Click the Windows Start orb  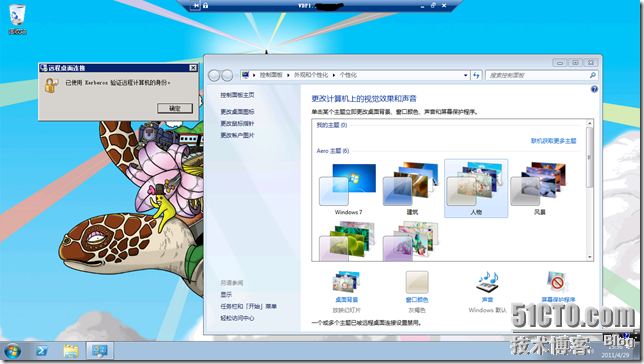click(x=12, y=352)
